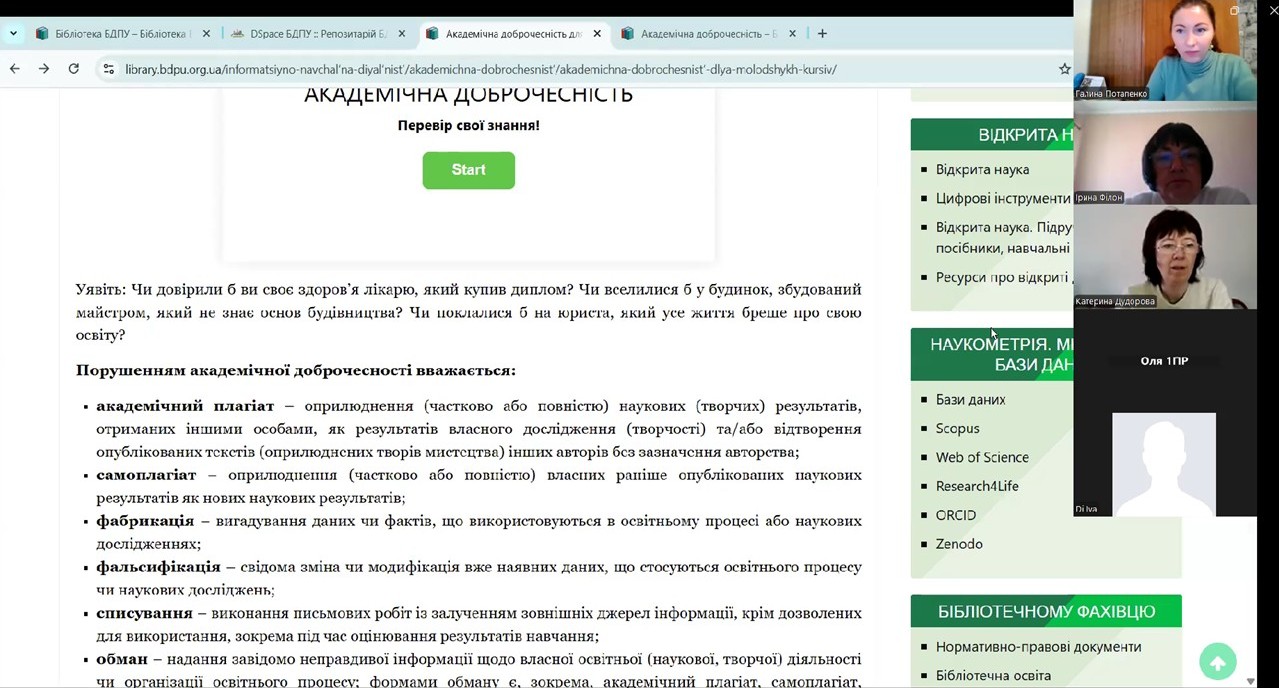Viewport: 1279px width, 688px height.
Task: Bookmark this page with the star icon
Action: pos(1064,69)
